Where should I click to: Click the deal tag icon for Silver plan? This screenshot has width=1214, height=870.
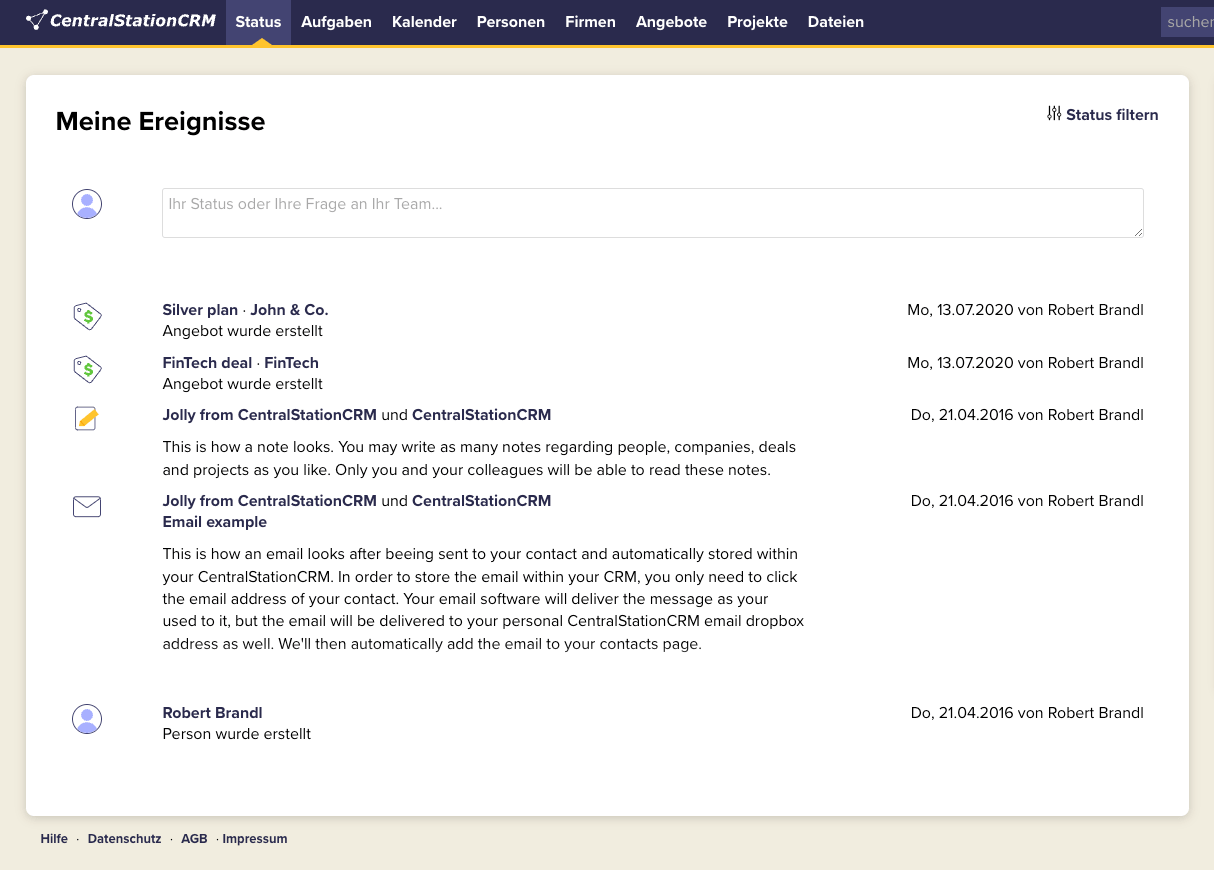click(87, 317)
